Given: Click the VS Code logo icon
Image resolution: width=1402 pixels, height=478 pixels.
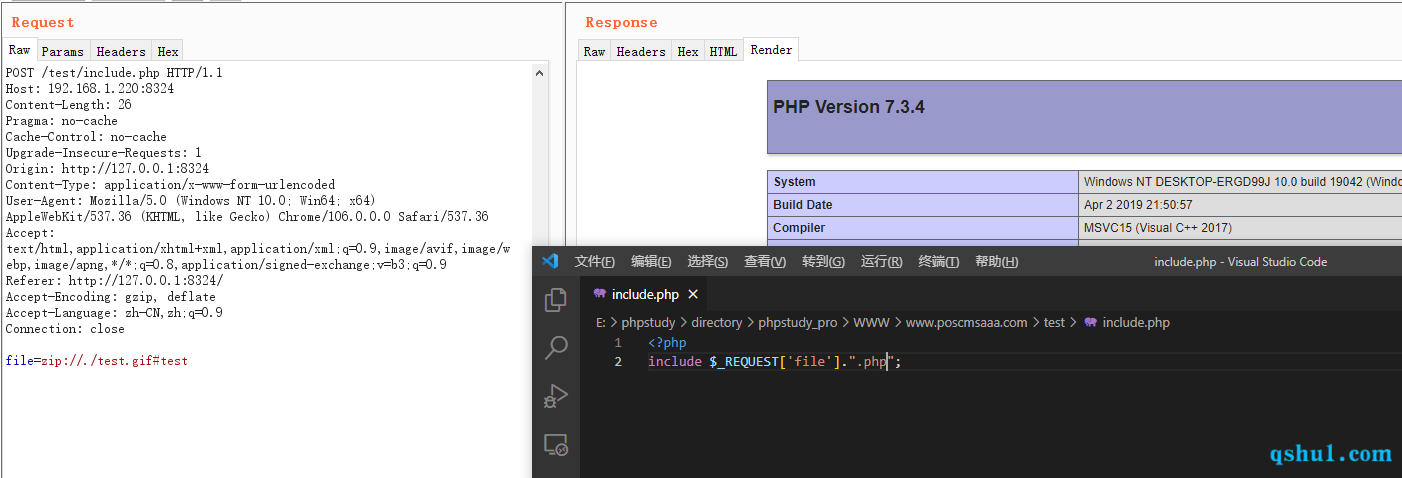Looking at the screenshot, I should click(549, 261).
